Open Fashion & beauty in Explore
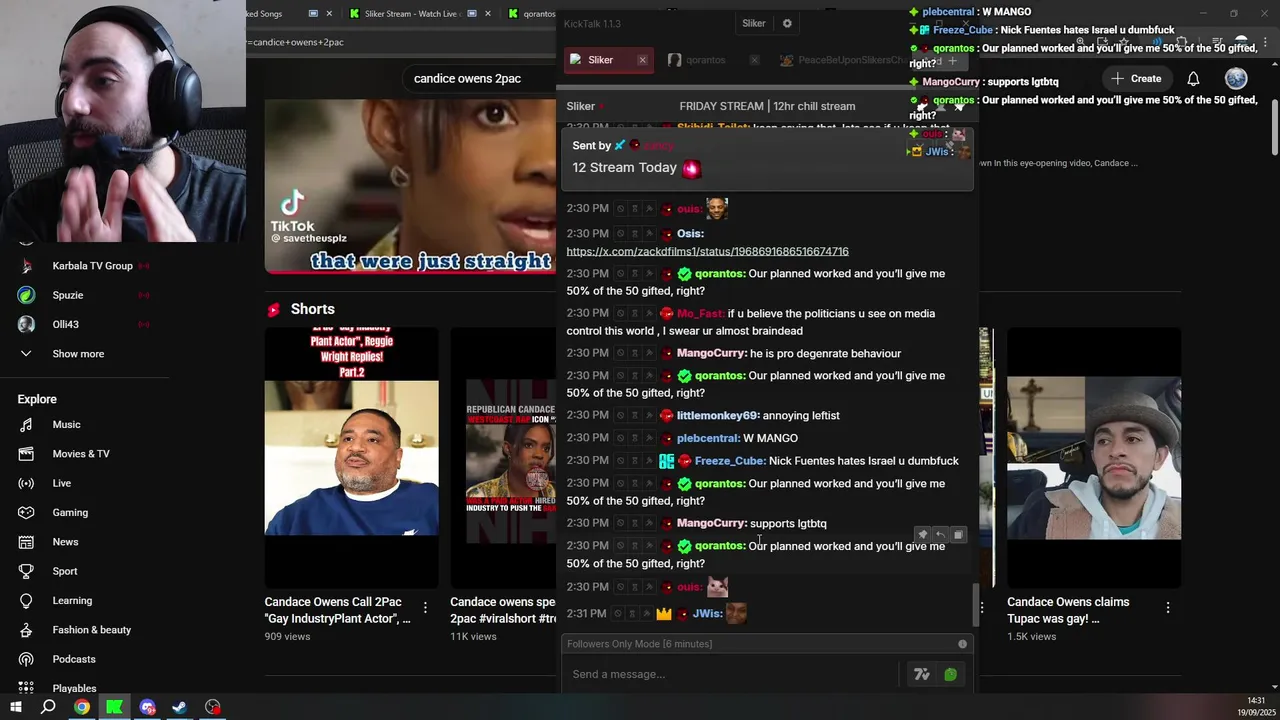The image size is (1280, 720). (x=92, y=630)
